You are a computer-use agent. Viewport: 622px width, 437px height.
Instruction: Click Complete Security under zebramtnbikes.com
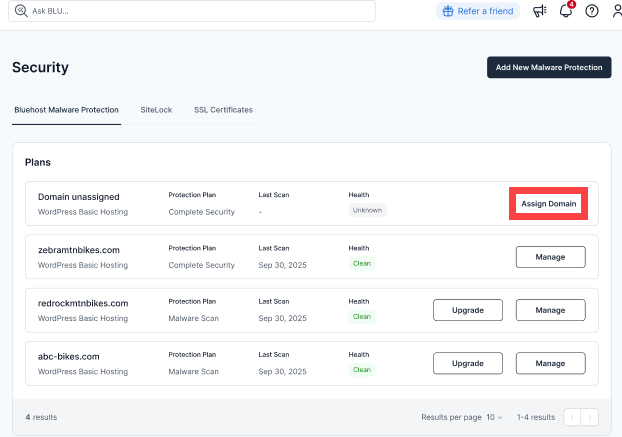click(202, 265)
